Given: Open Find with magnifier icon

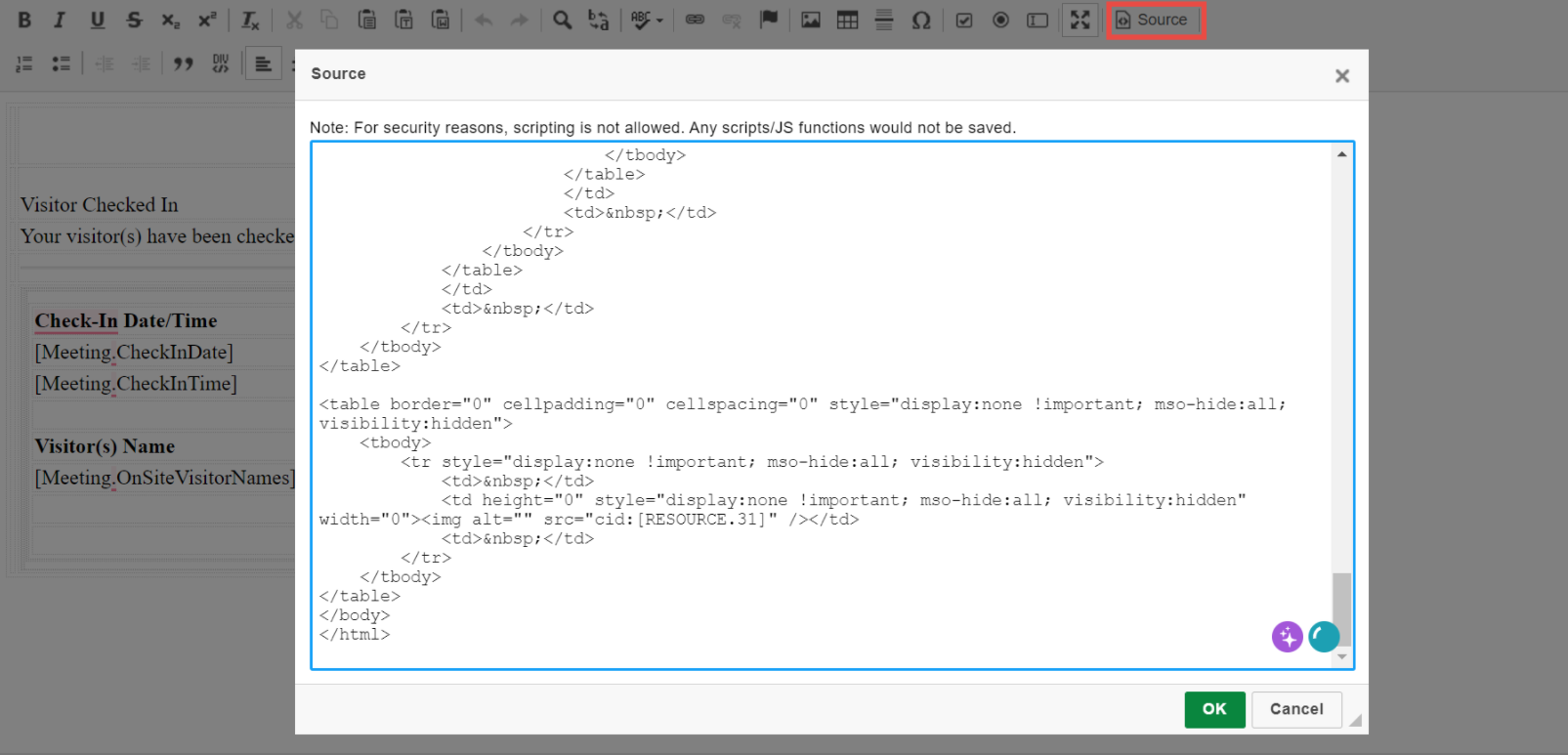Looking at the screenshot, I should point(563,20).
